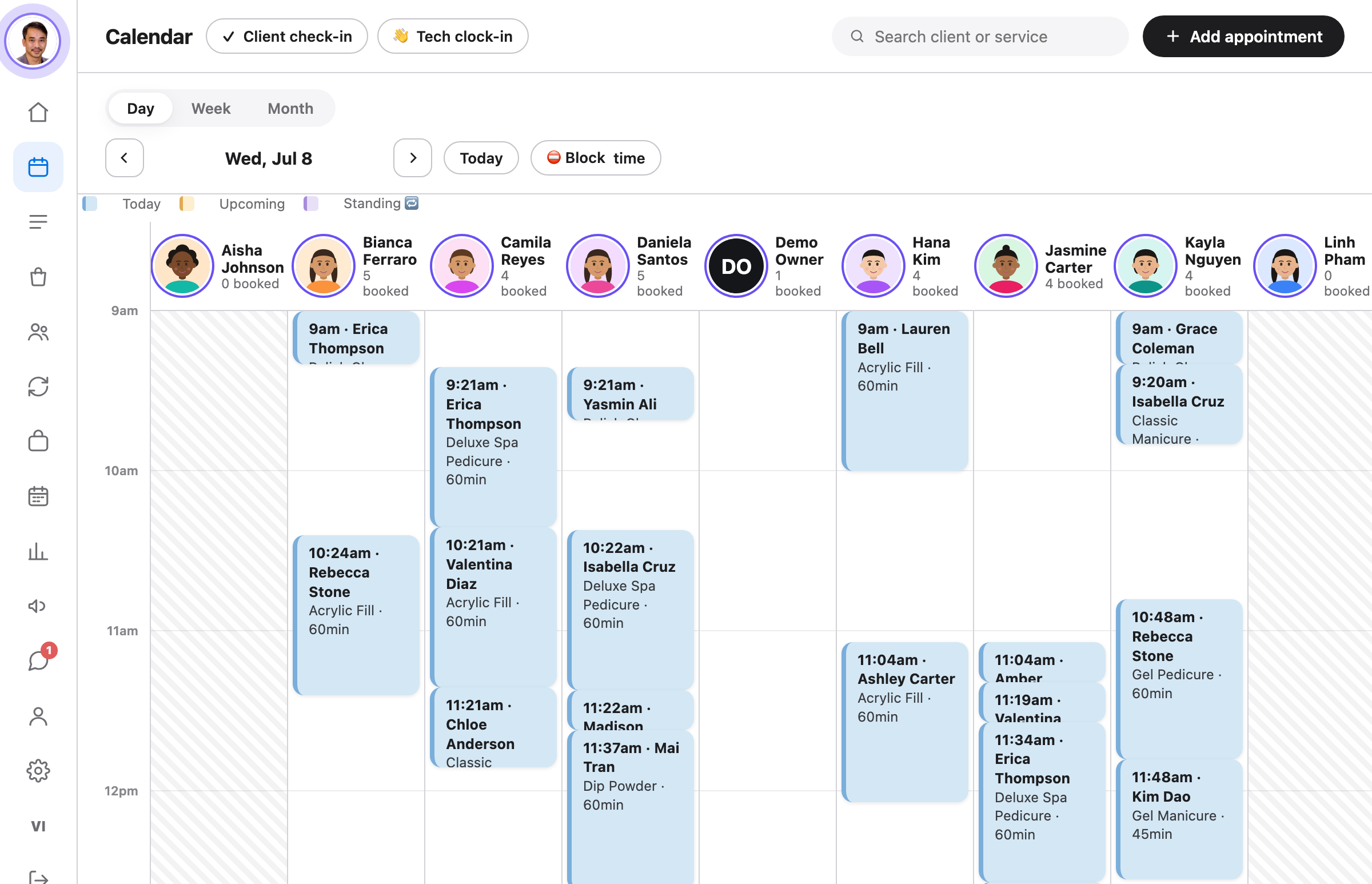Open 9:21am Yasmin Ali appointment

(631, 394)
